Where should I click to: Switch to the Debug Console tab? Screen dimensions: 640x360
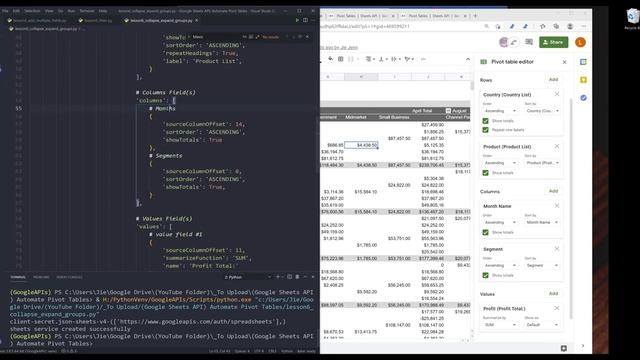click(x=69, y=277)
